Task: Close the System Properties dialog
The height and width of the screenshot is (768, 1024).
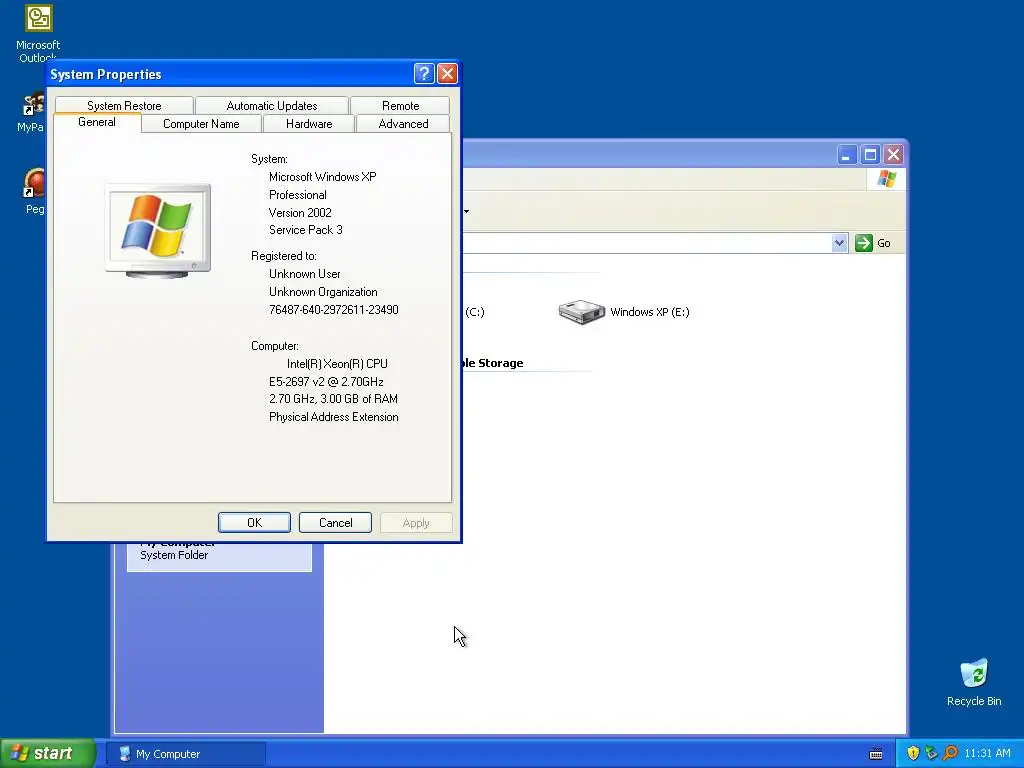Action: (x=447, y=74)
